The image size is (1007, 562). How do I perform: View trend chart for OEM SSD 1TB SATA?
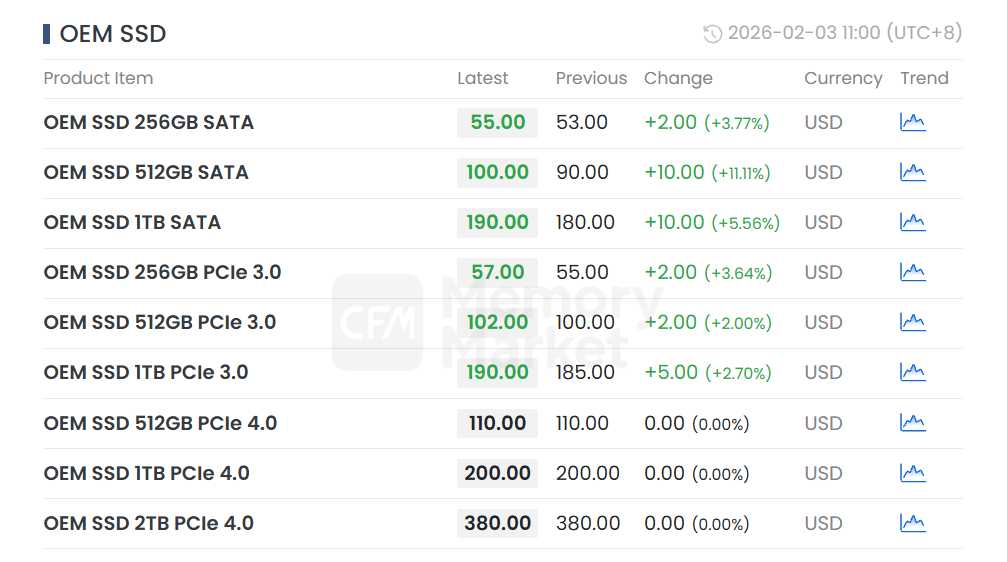coord(912,222)
